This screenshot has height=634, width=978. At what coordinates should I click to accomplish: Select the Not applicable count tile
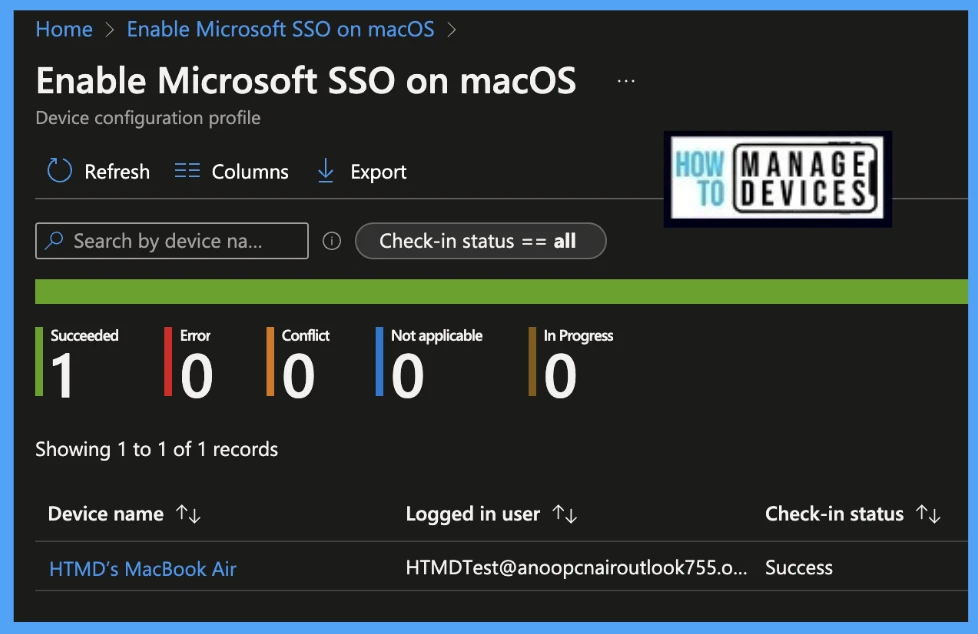pos(429,362)
